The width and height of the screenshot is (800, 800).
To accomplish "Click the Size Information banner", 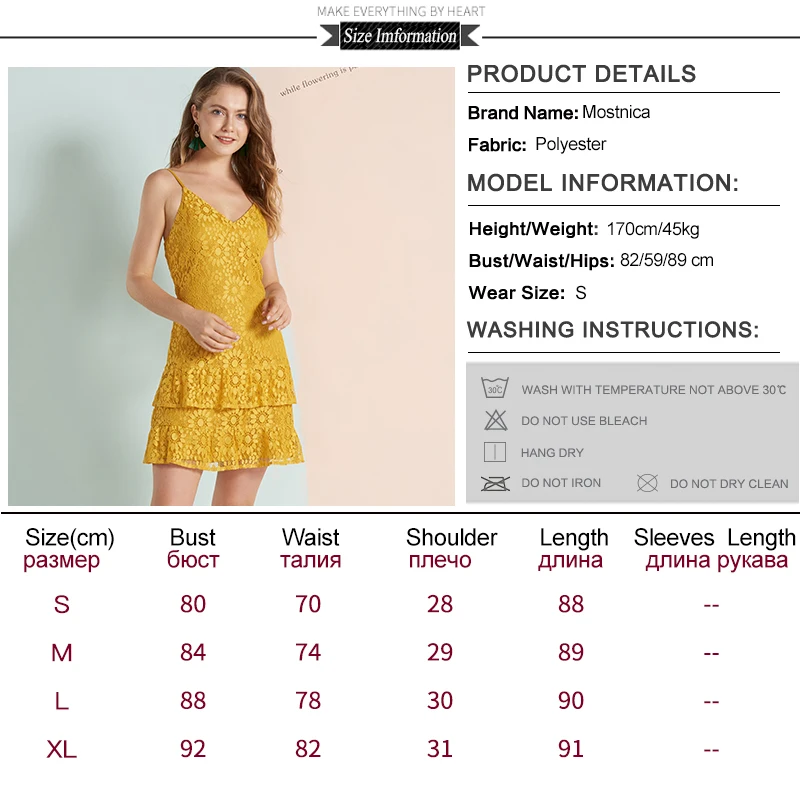I will point(400,36).
